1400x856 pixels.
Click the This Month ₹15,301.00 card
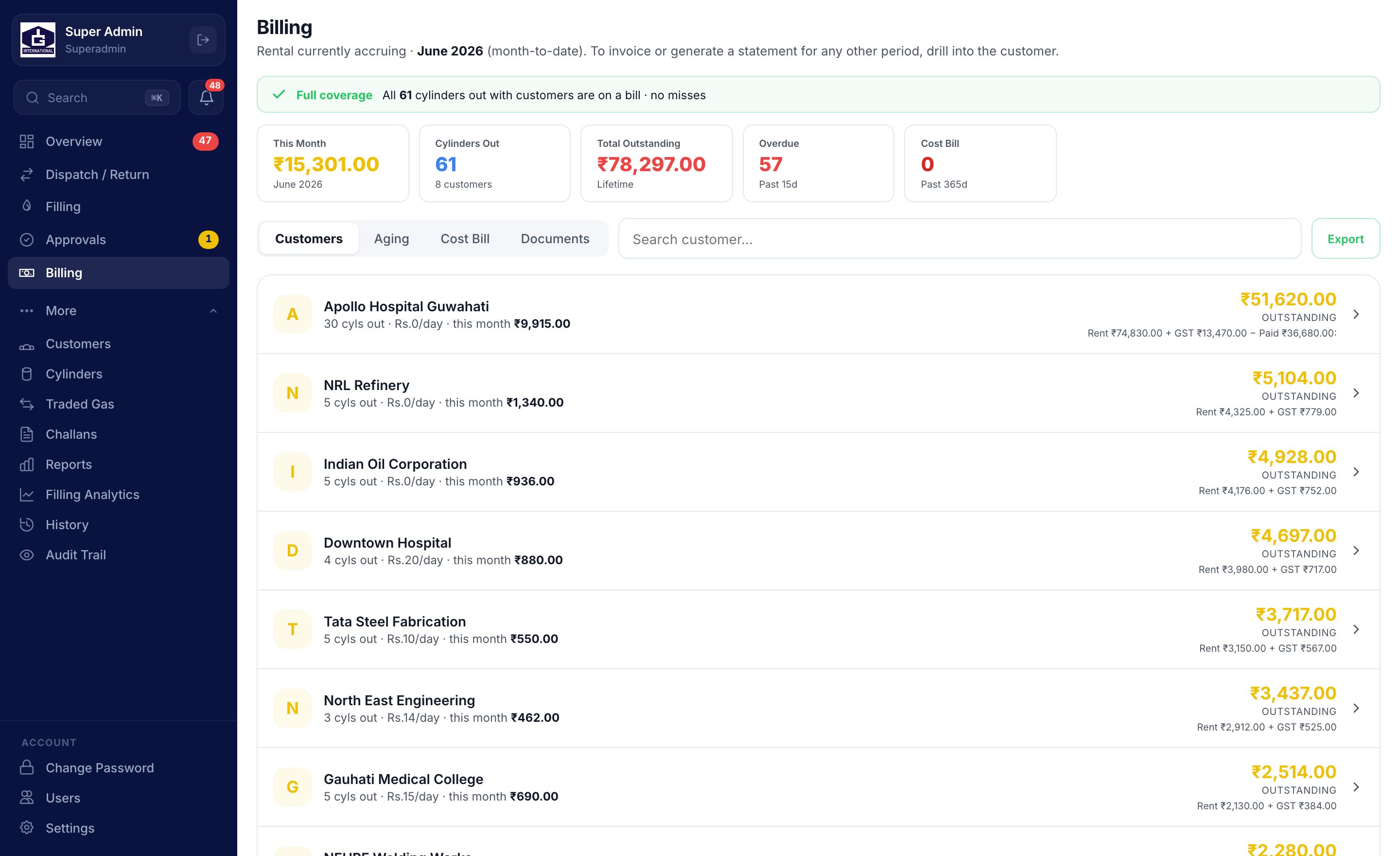coord(332,164)
